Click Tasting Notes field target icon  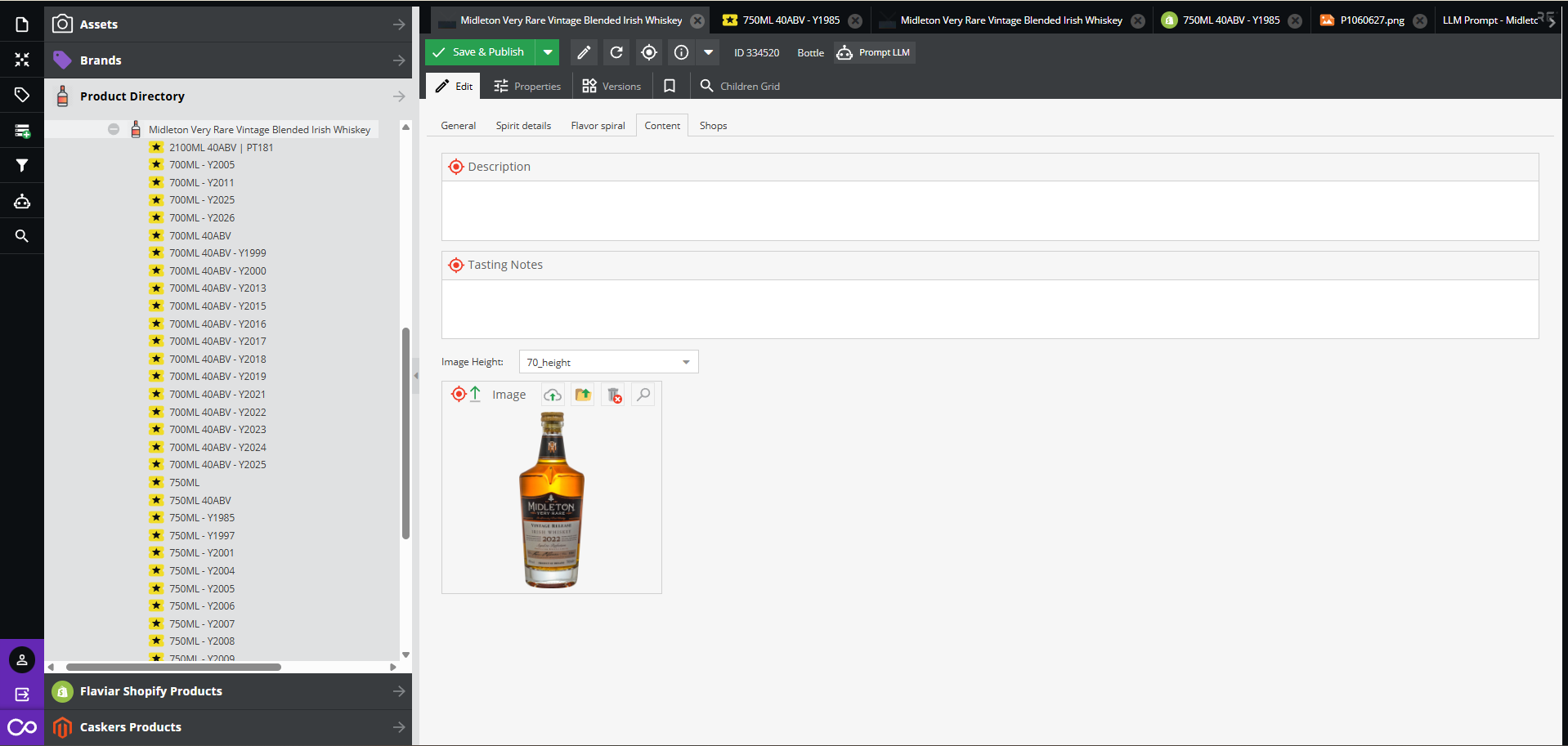456,265
